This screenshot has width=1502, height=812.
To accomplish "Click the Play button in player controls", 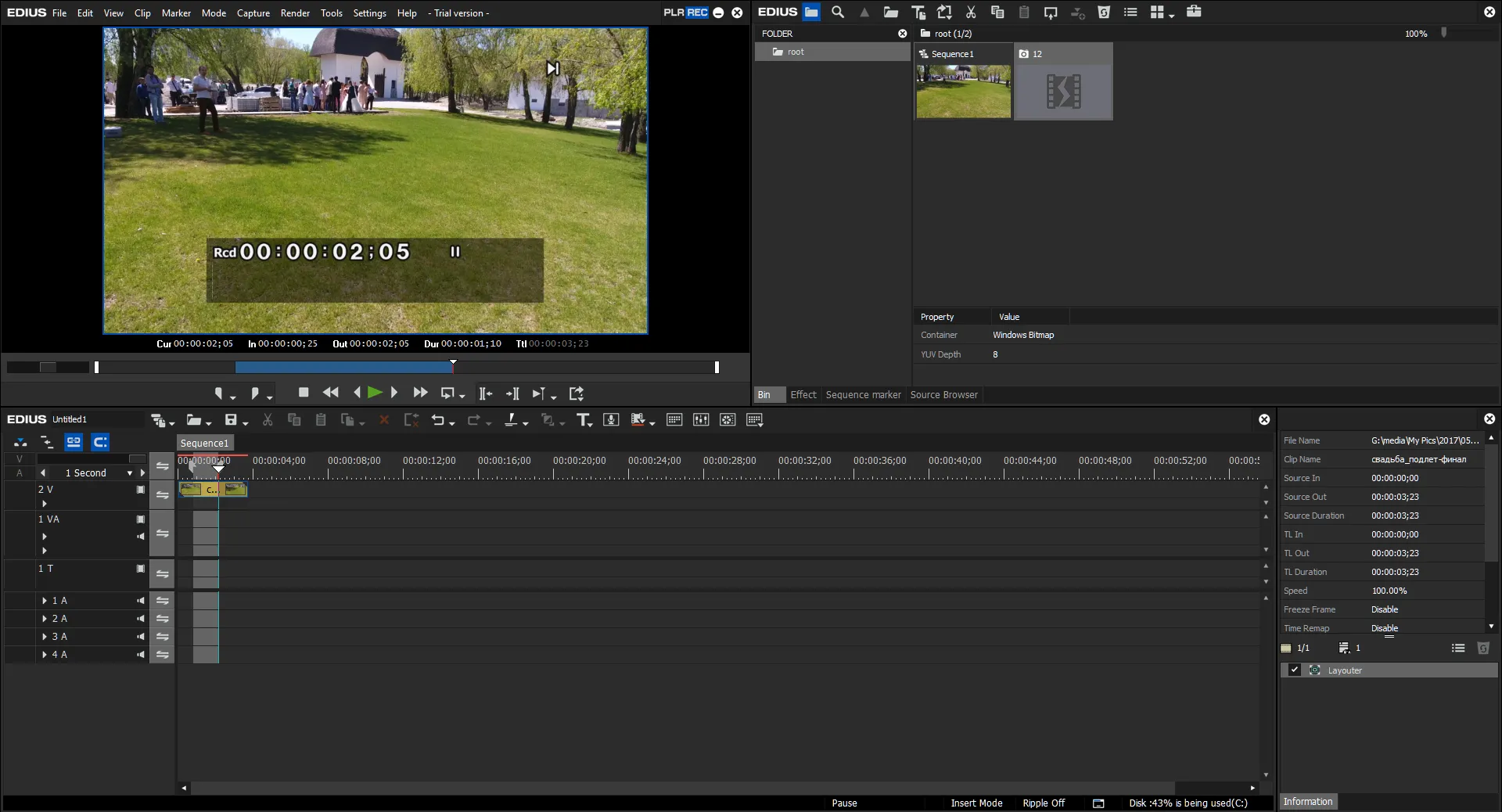I will click(375, 393).
